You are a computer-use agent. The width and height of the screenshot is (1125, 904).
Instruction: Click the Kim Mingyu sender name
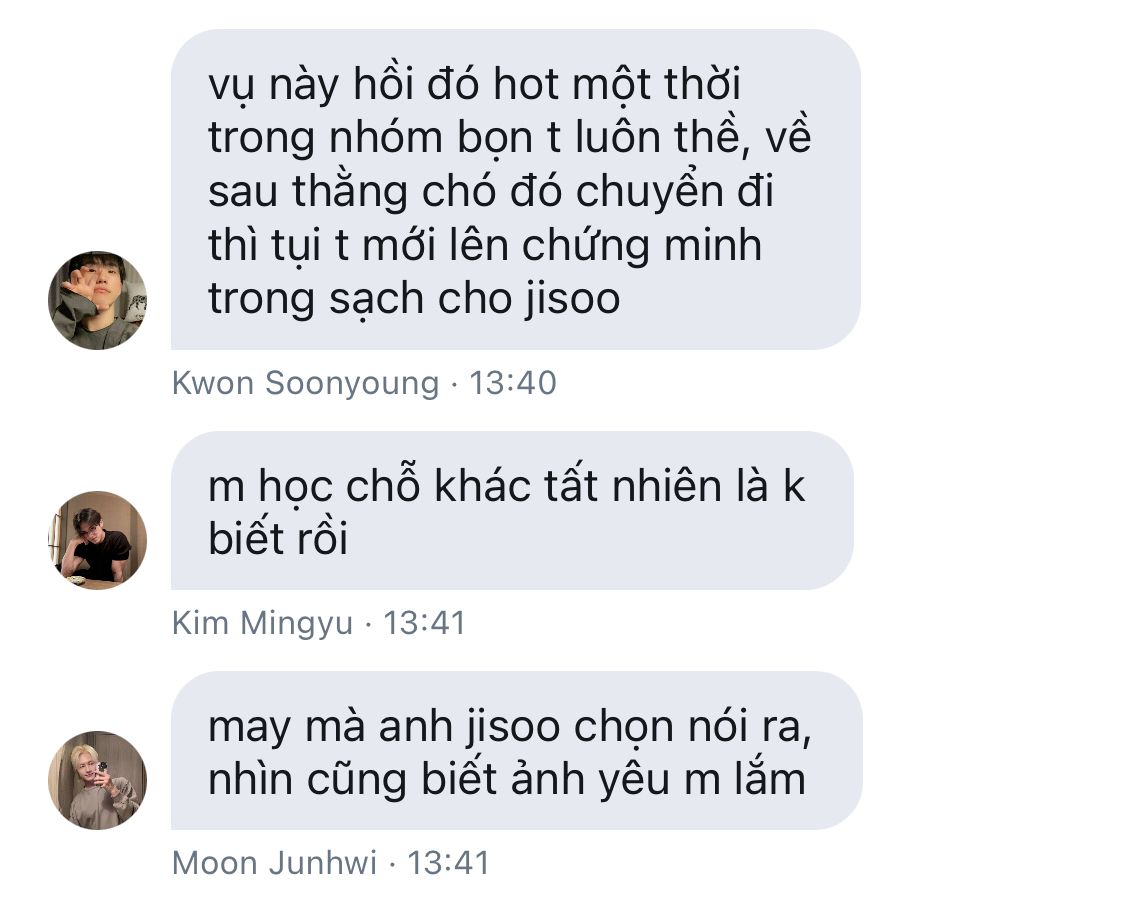(x=263, y=623)
